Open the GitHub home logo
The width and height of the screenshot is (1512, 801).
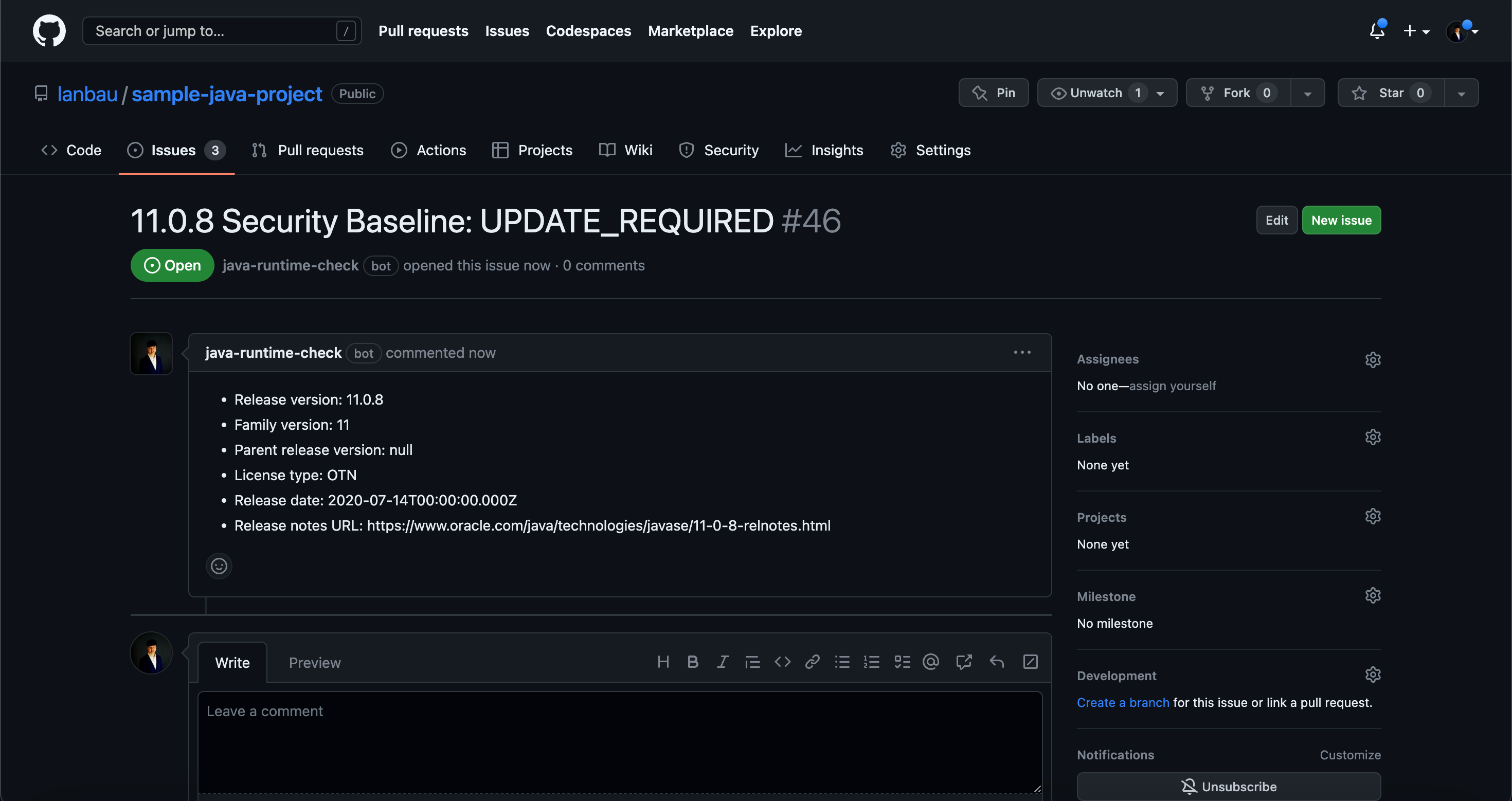[x=49, y=30]
